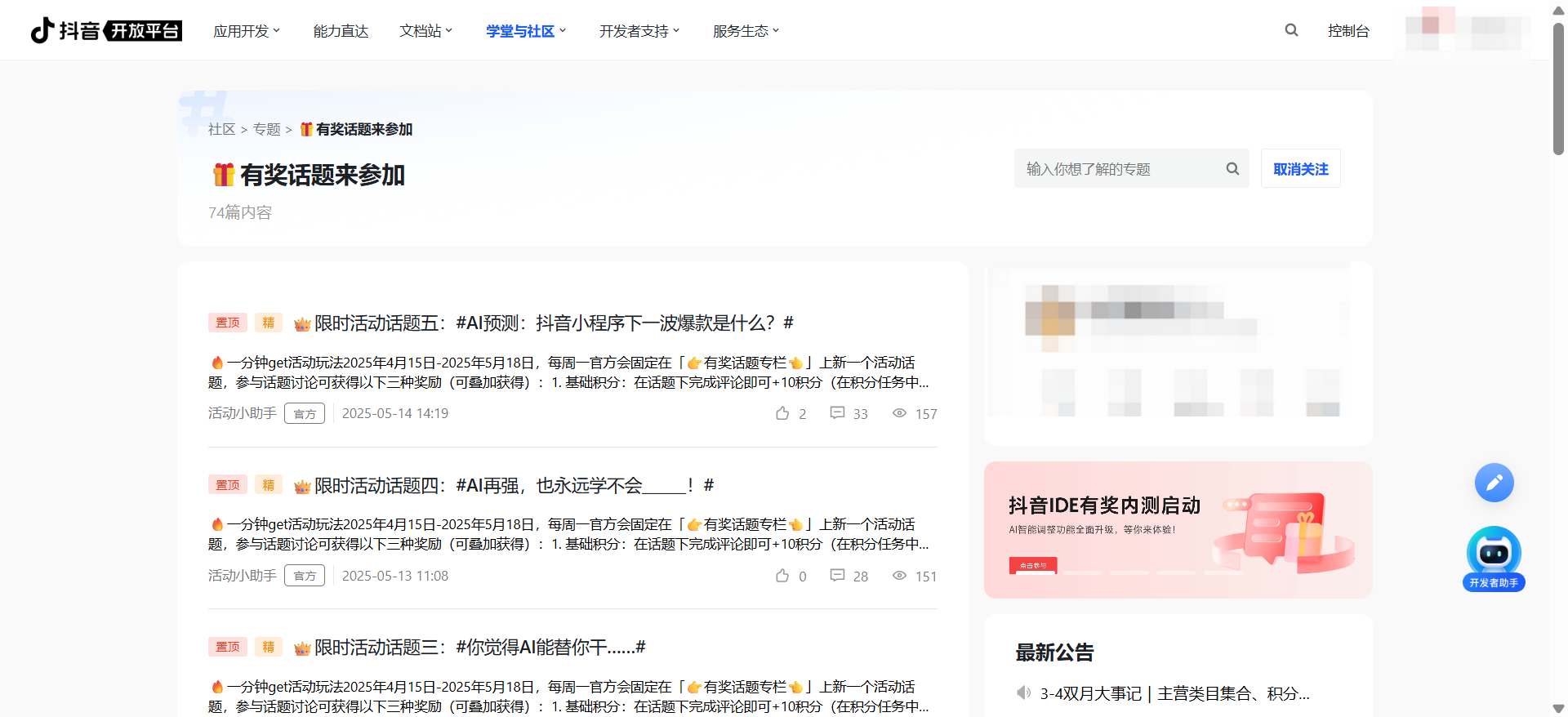Expand the 文档站 dropdown menu
This screenshot has height=717, width=1568.
(425, 31)
